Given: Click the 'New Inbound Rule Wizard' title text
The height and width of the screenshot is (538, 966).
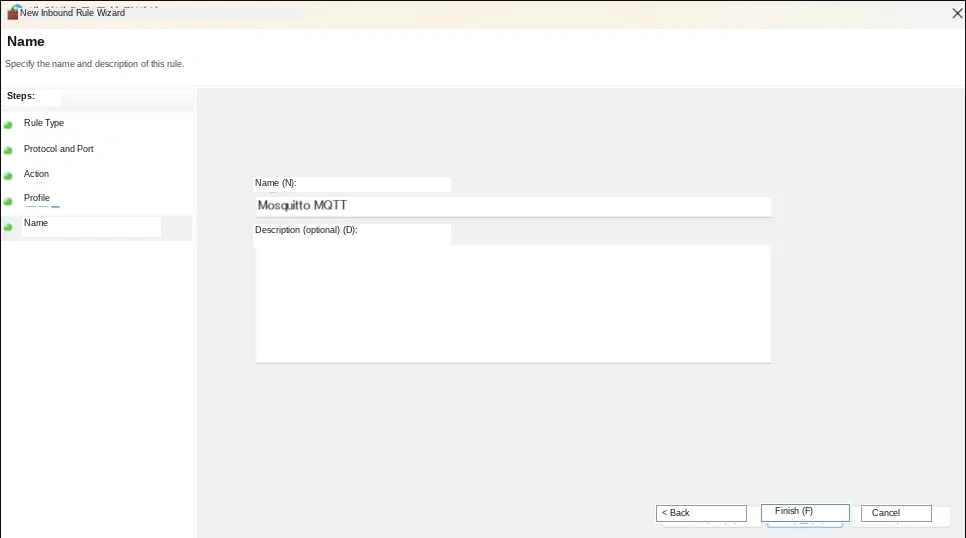Looking at the screenshot, I should 72,13.
